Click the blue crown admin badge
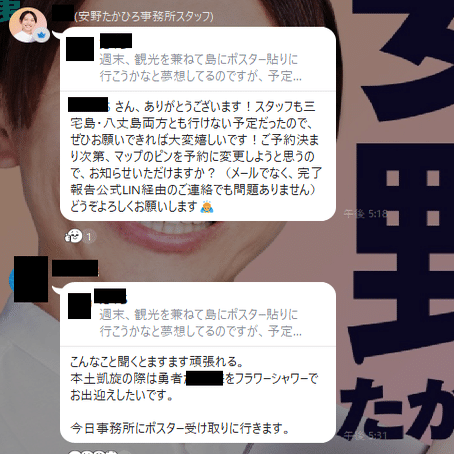Screen dimensions: 454x454 click(42, 35)
